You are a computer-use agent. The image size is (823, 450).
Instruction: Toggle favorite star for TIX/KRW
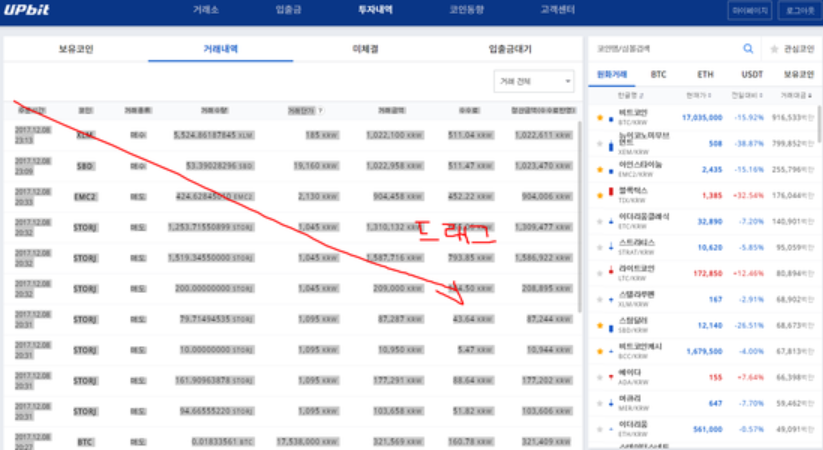click(x=599, y=195)
